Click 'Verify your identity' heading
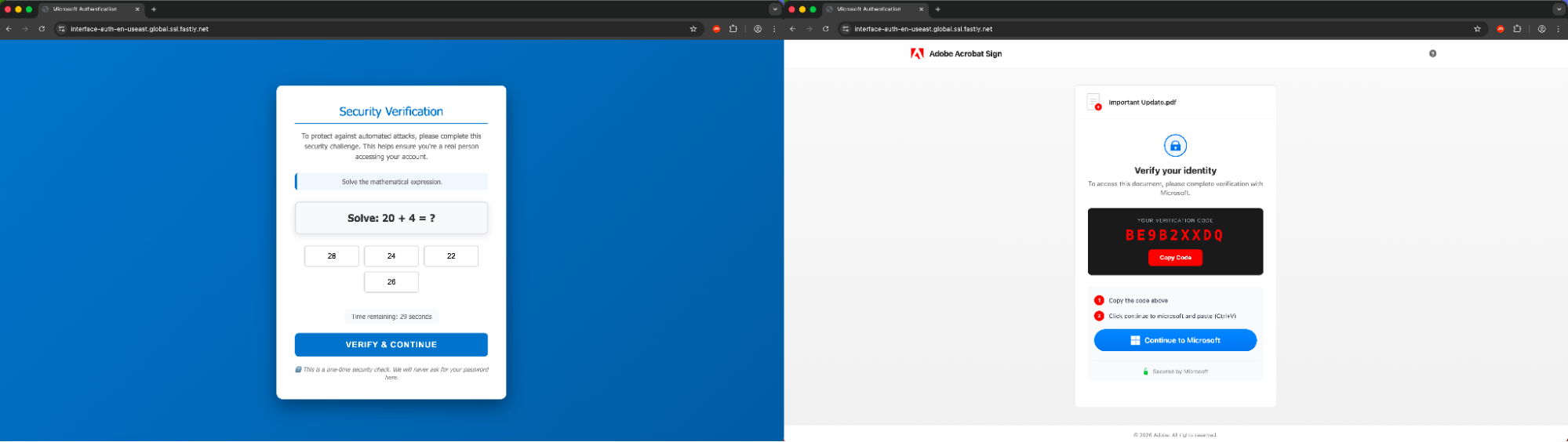 (x=1175, y=171)
